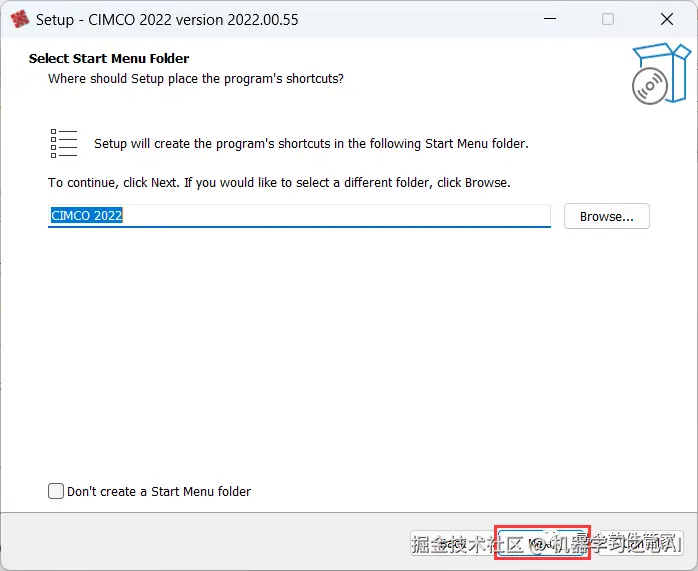
Task: Enable Don't create a Start Menu folder
Action: tap(56, 491)
